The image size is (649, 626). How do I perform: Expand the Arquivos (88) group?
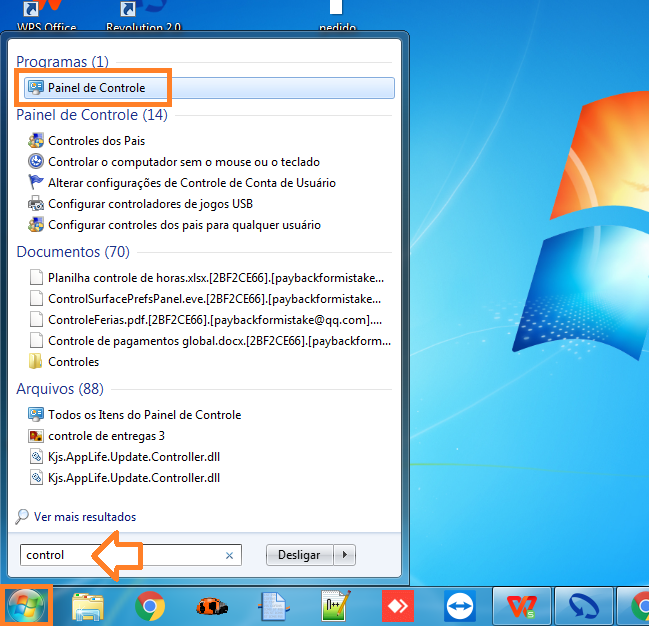(60, 389)
